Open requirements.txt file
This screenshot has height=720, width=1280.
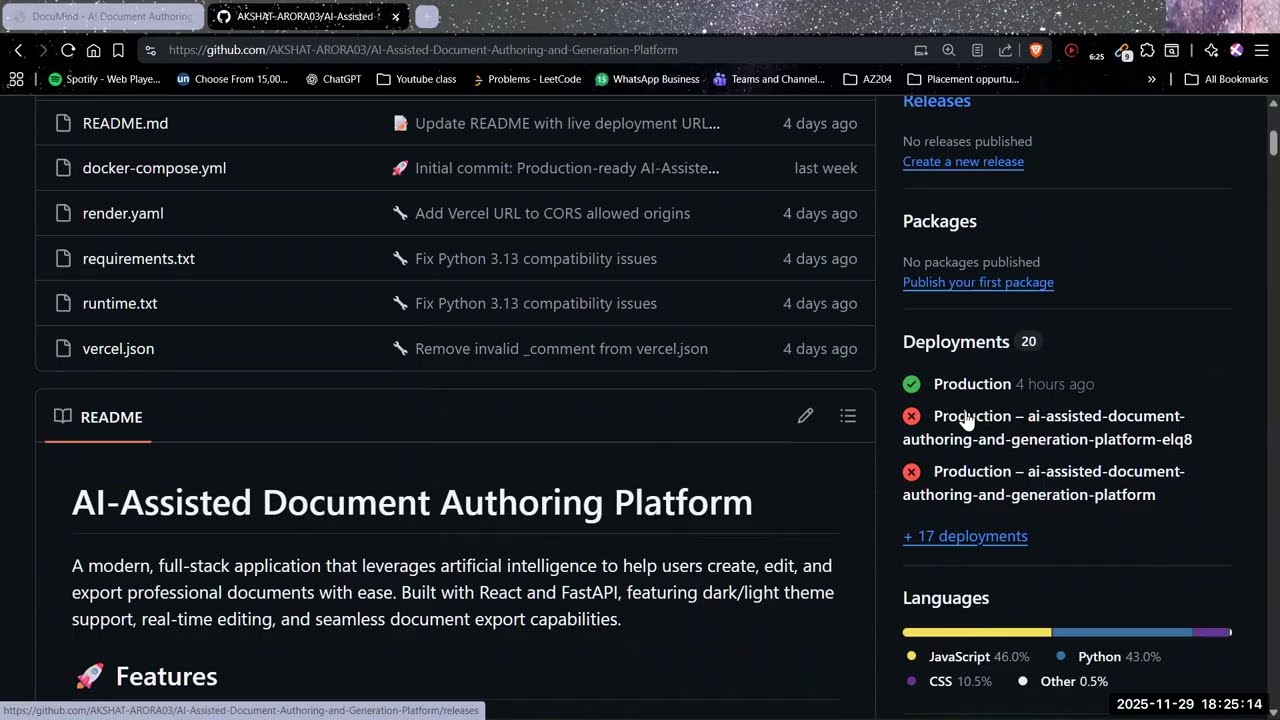pos(139,258)
